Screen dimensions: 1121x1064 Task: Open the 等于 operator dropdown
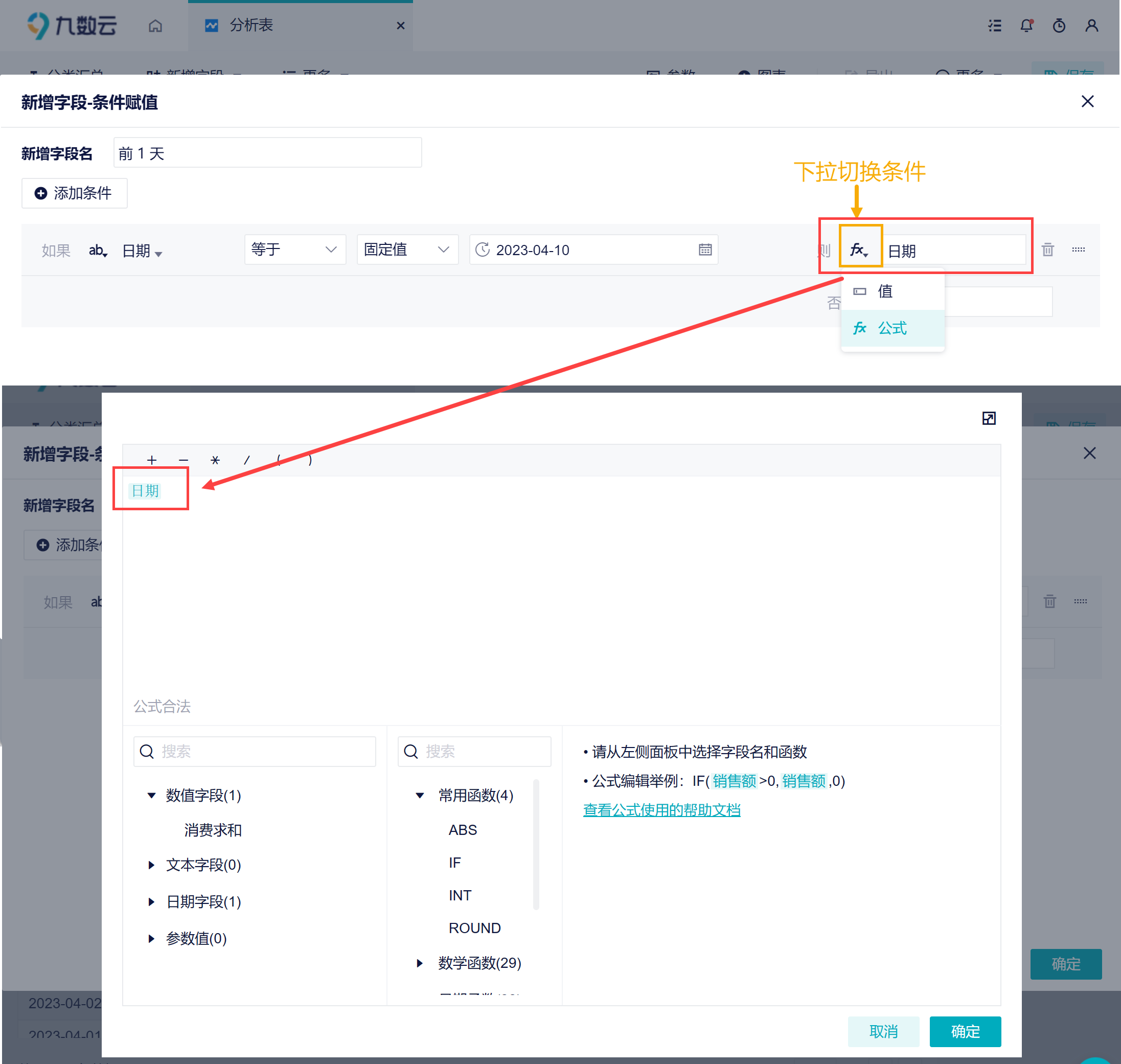coord(294,250)
